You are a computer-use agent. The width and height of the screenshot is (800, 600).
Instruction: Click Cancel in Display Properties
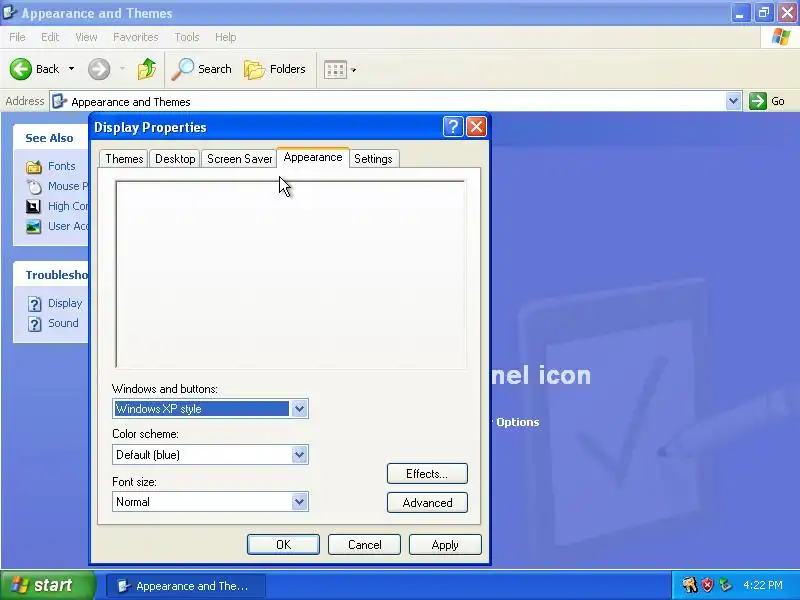pos(364,544)
